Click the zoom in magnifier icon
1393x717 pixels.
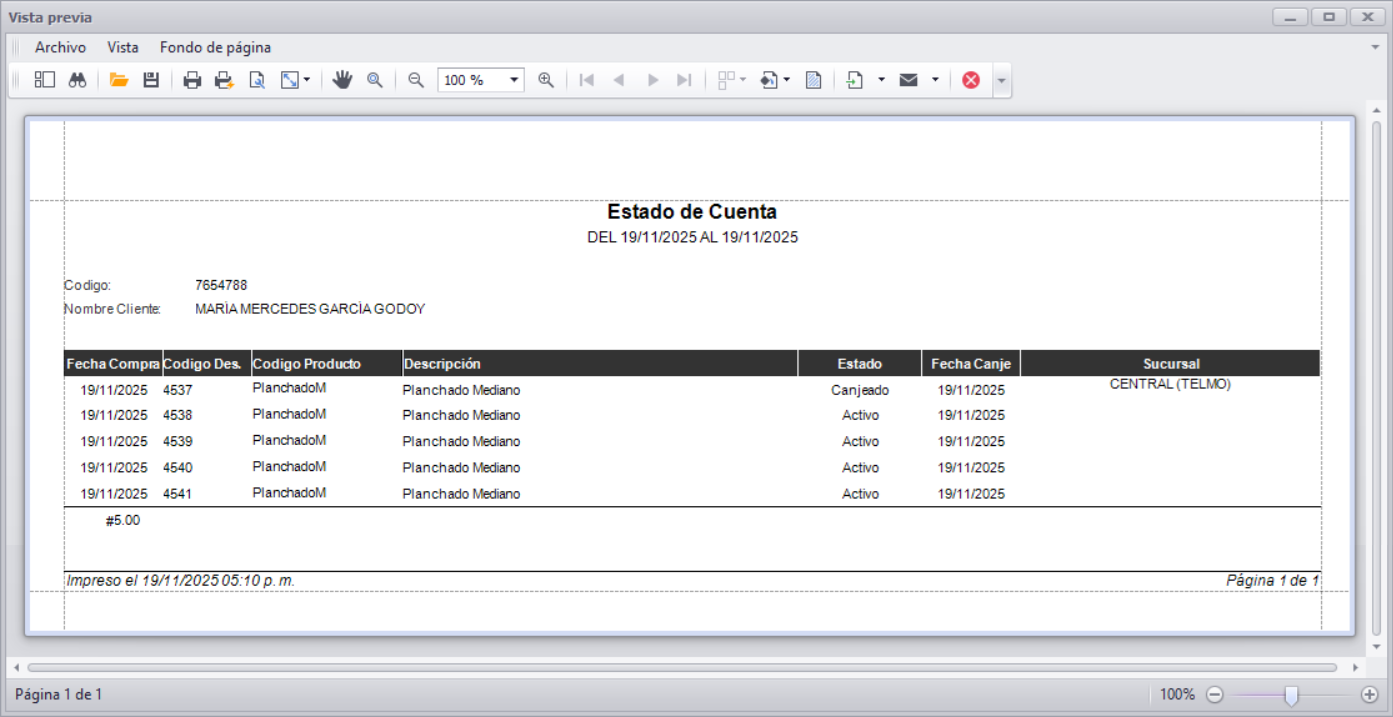[x=546, y=80]
